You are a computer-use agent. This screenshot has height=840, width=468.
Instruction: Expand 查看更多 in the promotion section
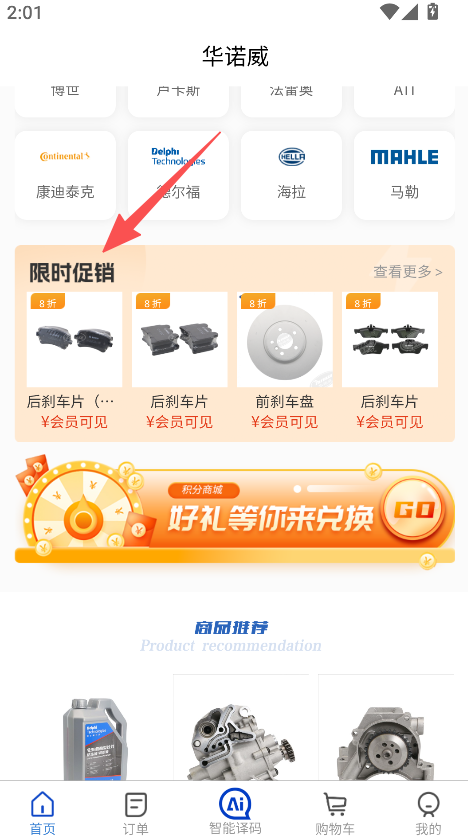(407, 272)
